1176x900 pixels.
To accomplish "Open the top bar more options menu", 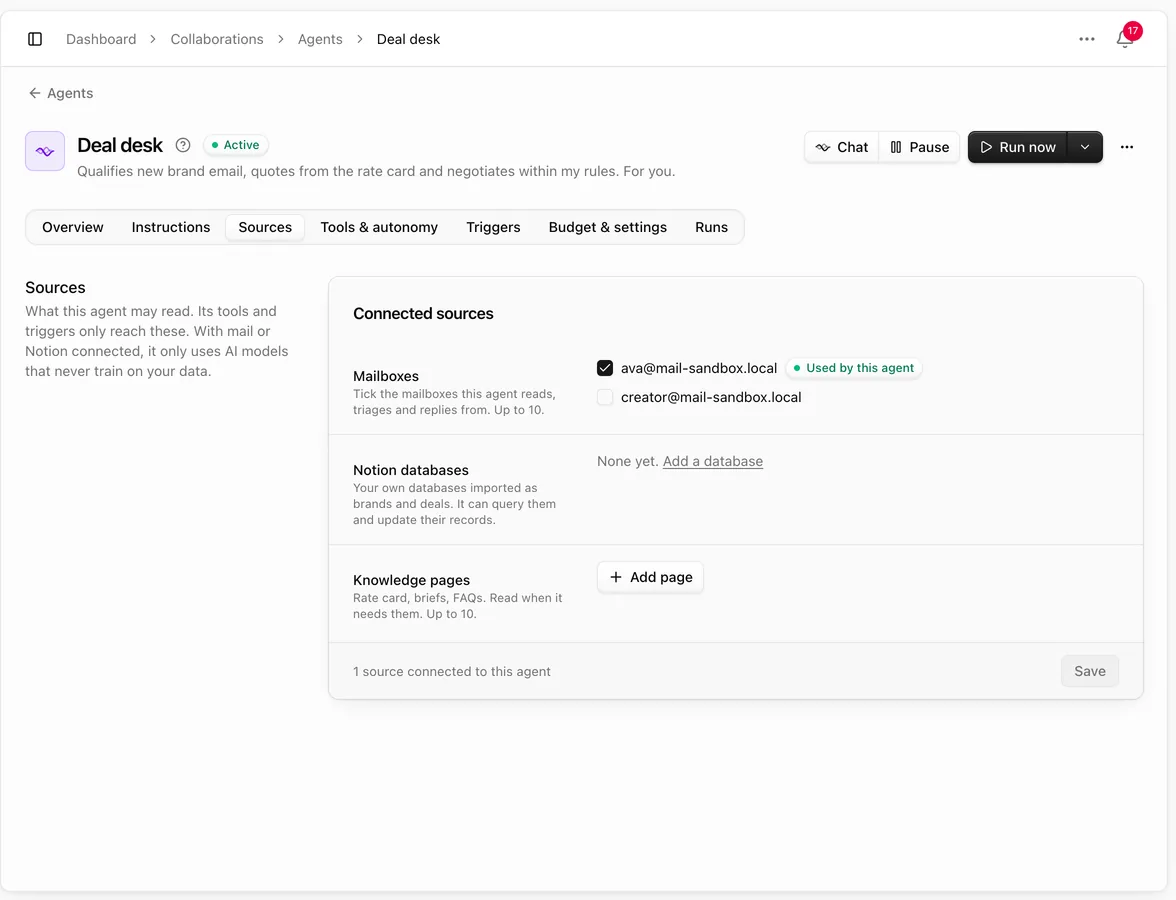I will click(x=1087, y=39).
